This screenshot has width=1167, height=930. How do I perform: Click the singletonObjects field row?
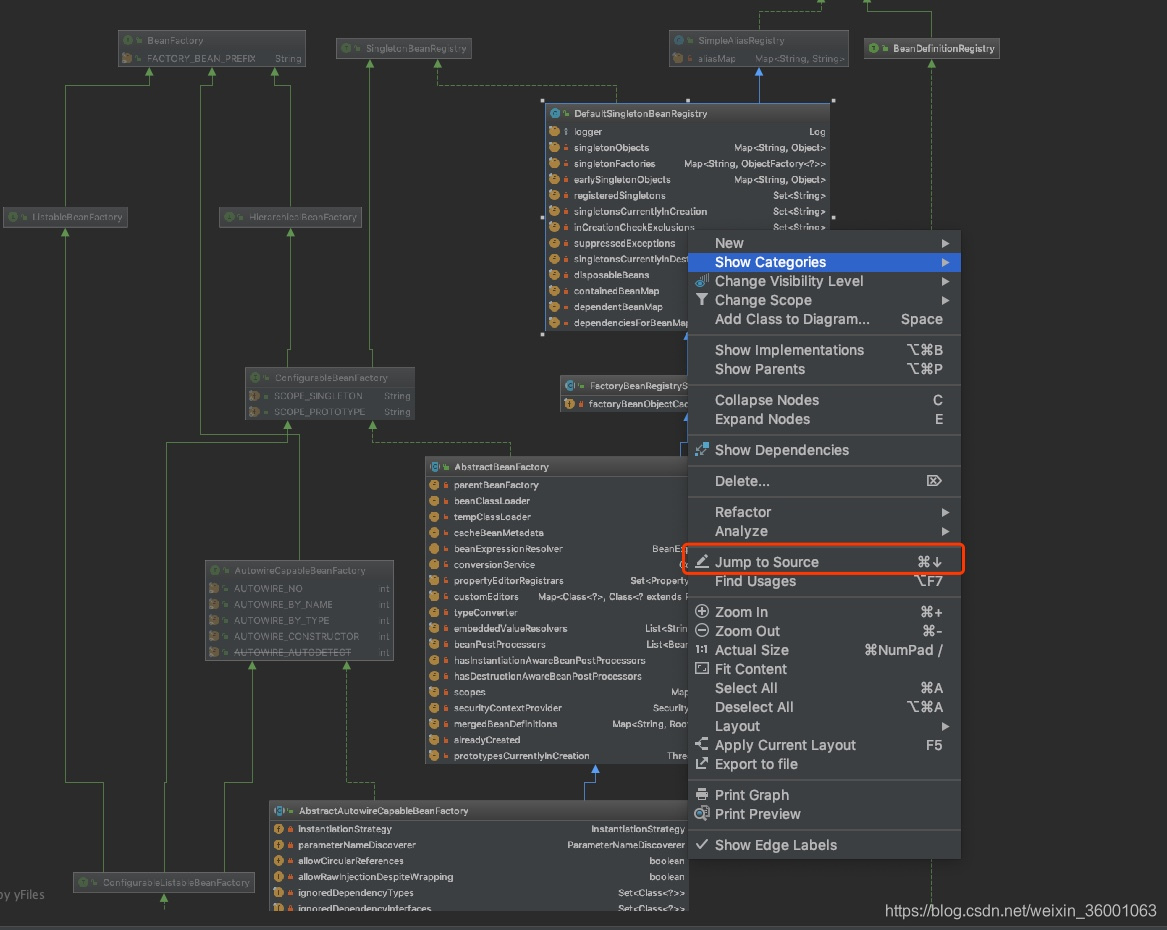688,148
